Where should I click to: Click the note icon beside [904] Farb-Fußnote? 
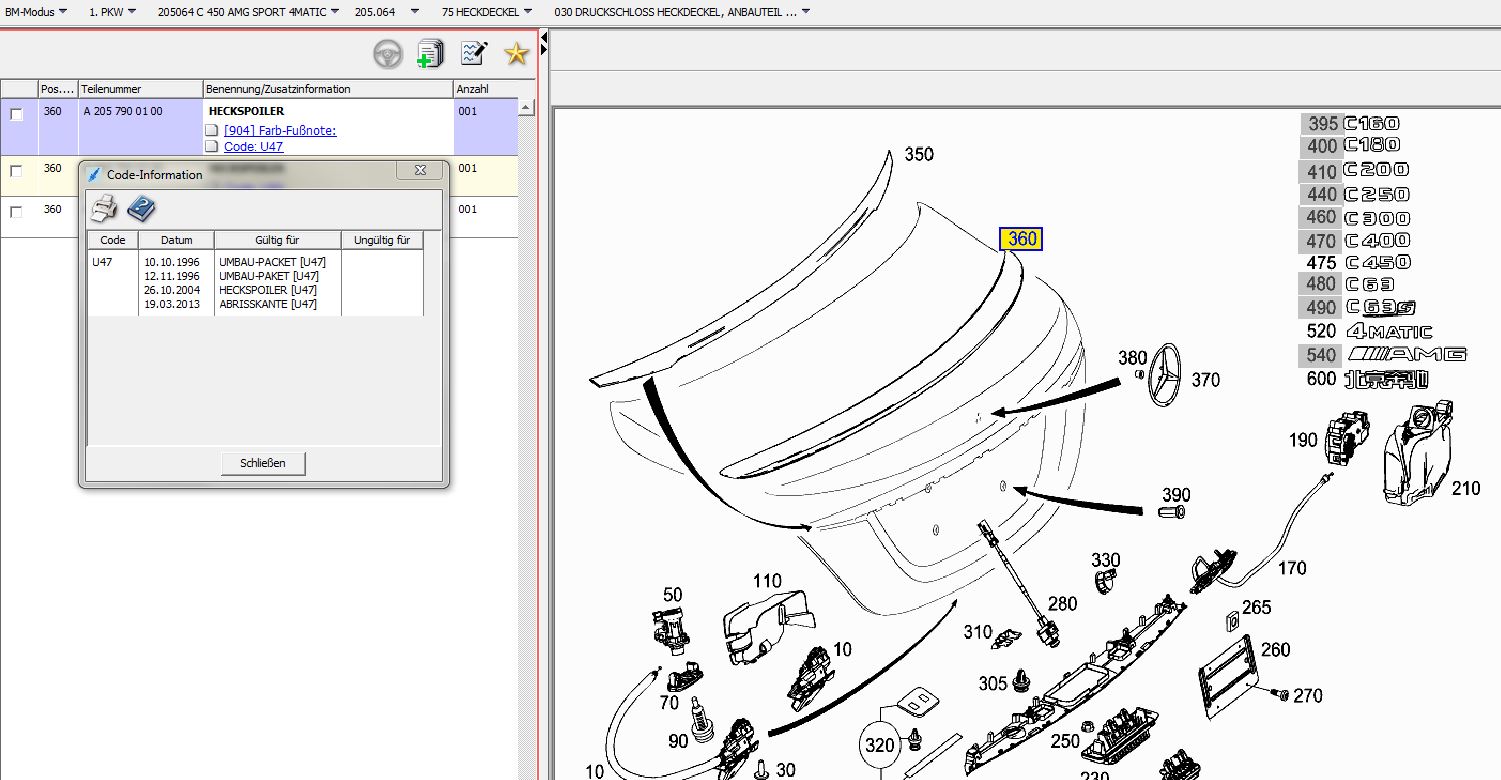pyautogui.click(x=211, y=130)
